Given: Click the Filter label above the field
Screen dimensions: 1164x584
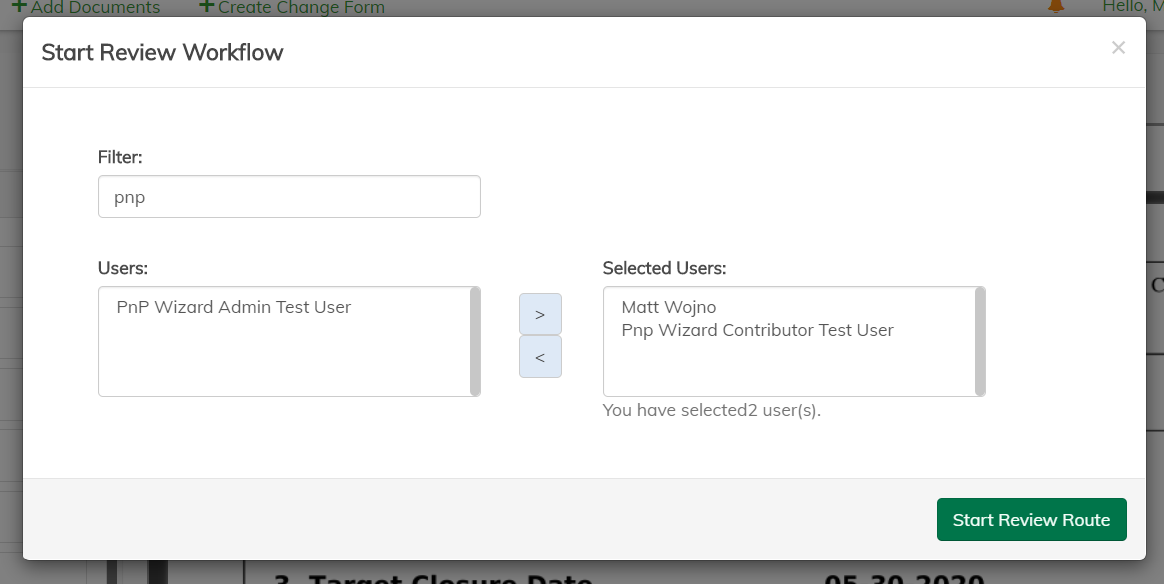Looking at the screenshot, I should [x=120, y=157].
